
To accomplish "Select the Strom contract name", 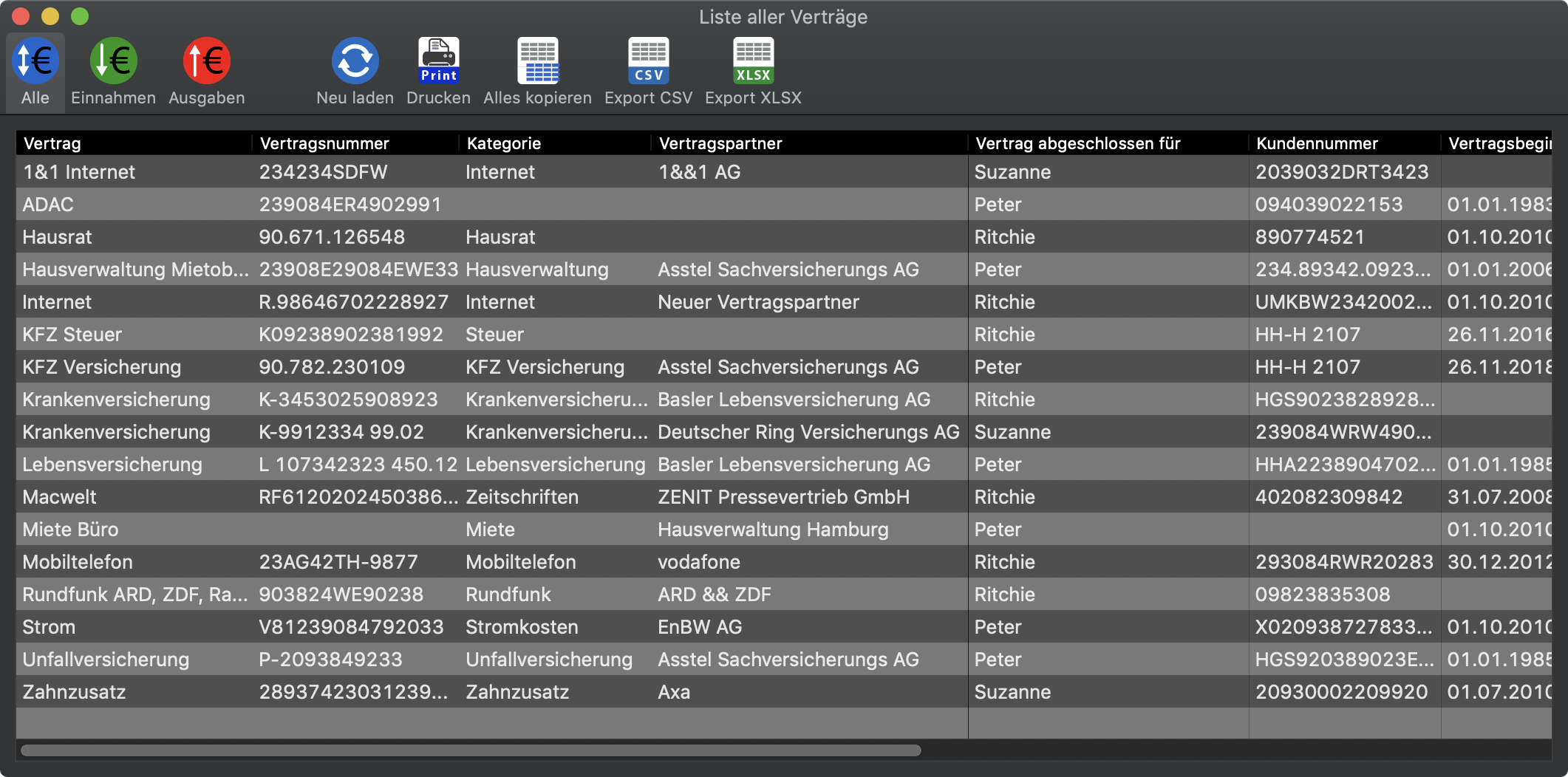I will [49, 627].
